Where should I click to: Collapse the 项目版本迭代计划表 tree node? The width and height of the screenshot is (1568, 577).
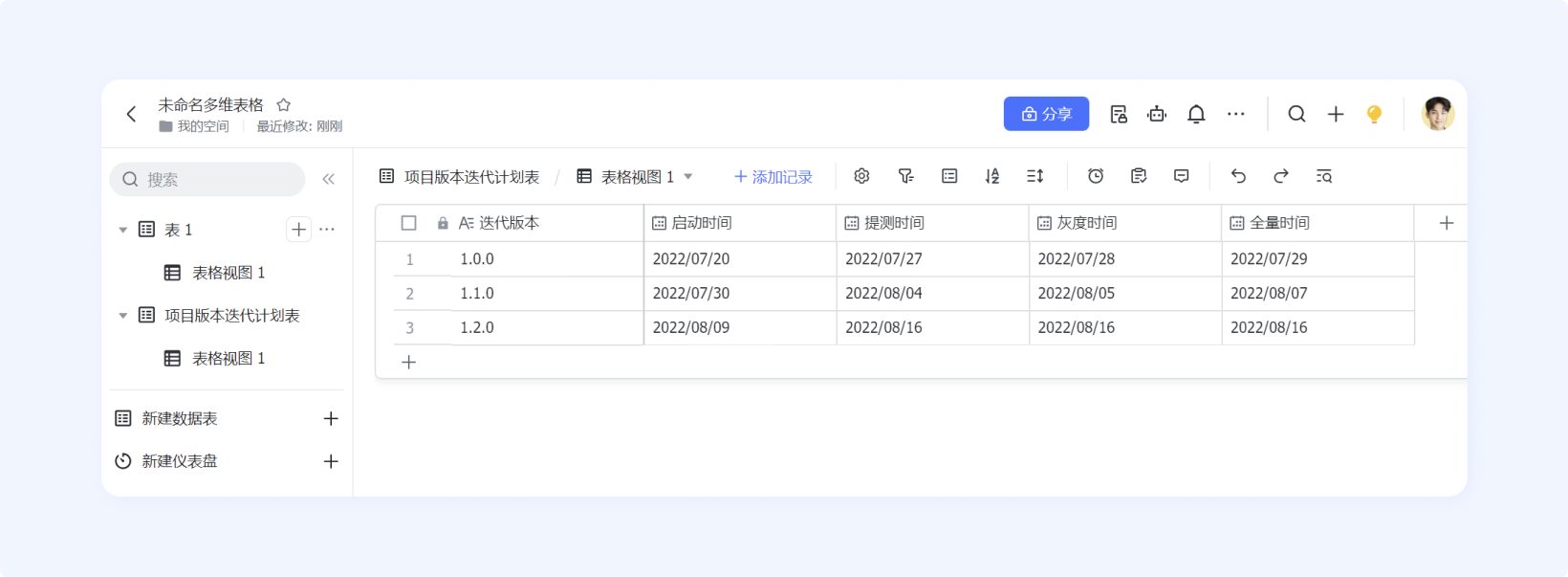coord(122,316)
